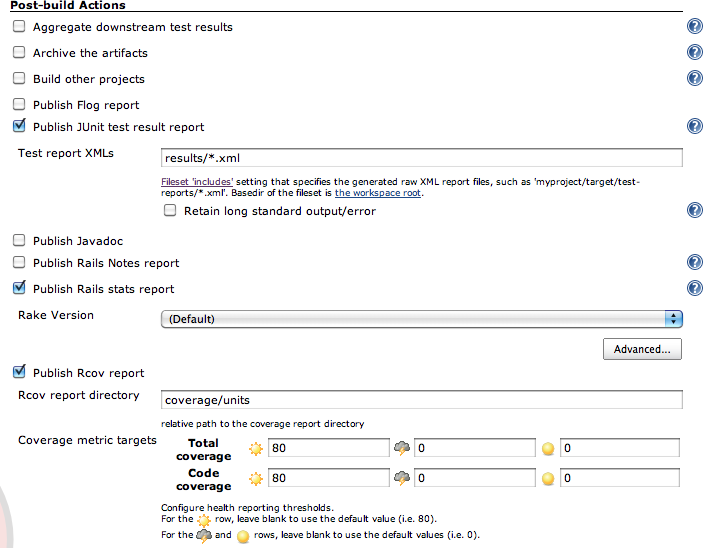
Task: Click yellow ball icon in Total coverage row
Action: pos(548,448)
